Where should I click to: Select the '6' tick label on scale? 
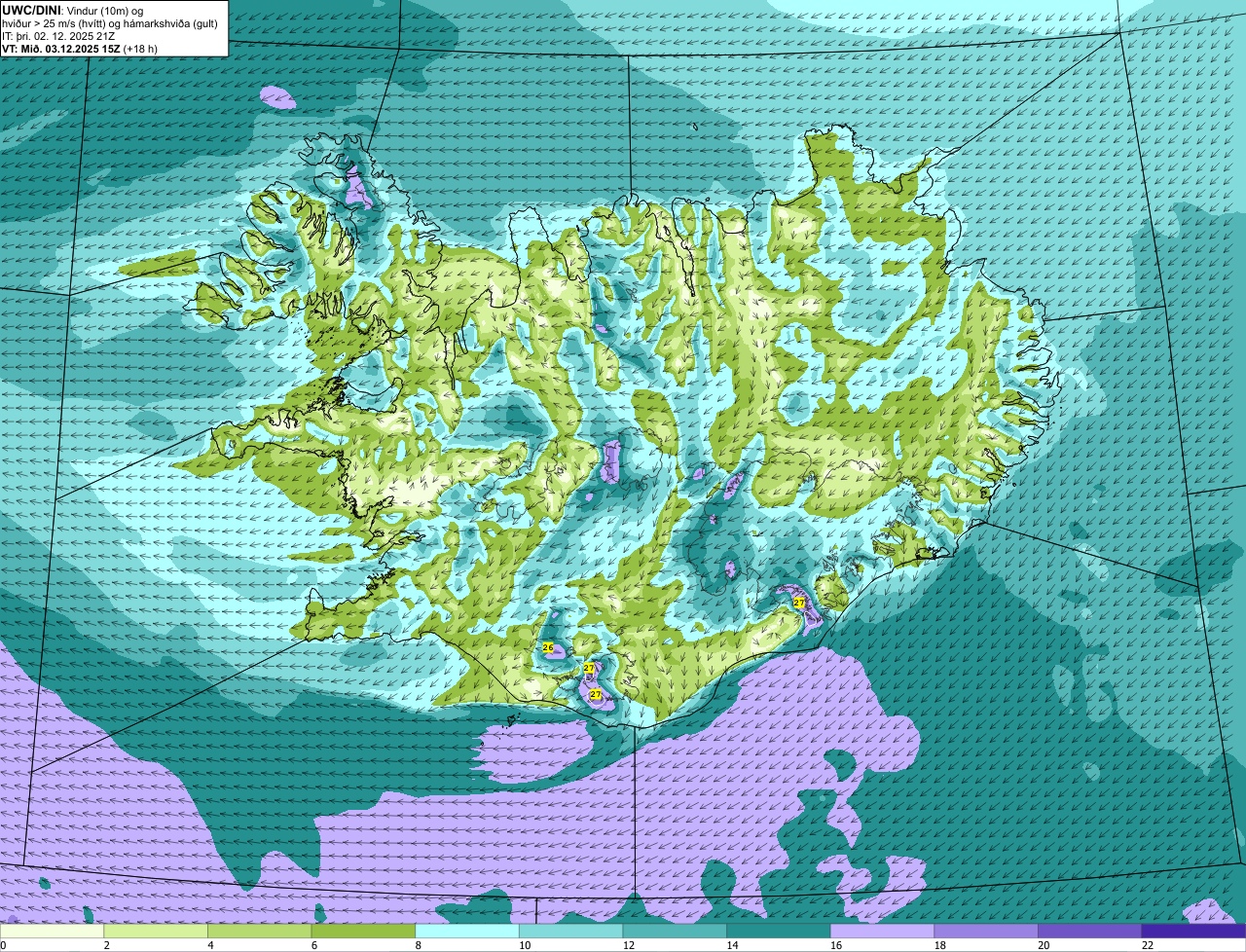pyautogui.click(x=313, y=945)
